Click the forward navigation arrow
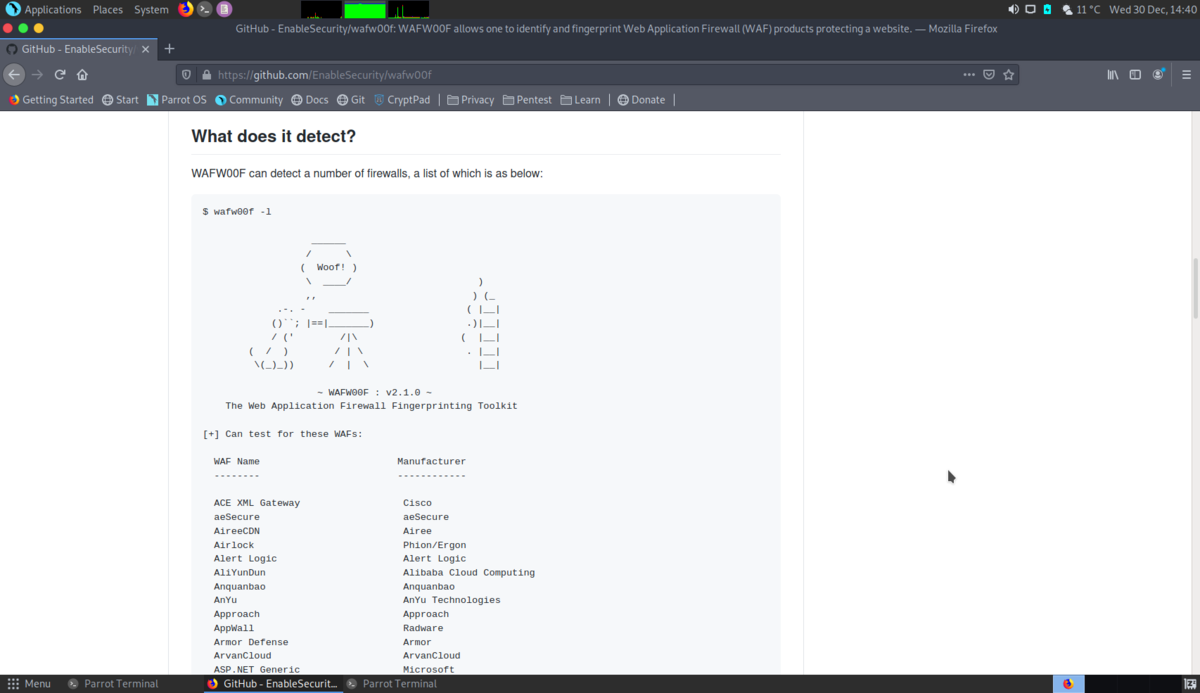Image resolution: width=1200 pixels, height=693 pixels. pyautogui.click(x=38, y=74)
